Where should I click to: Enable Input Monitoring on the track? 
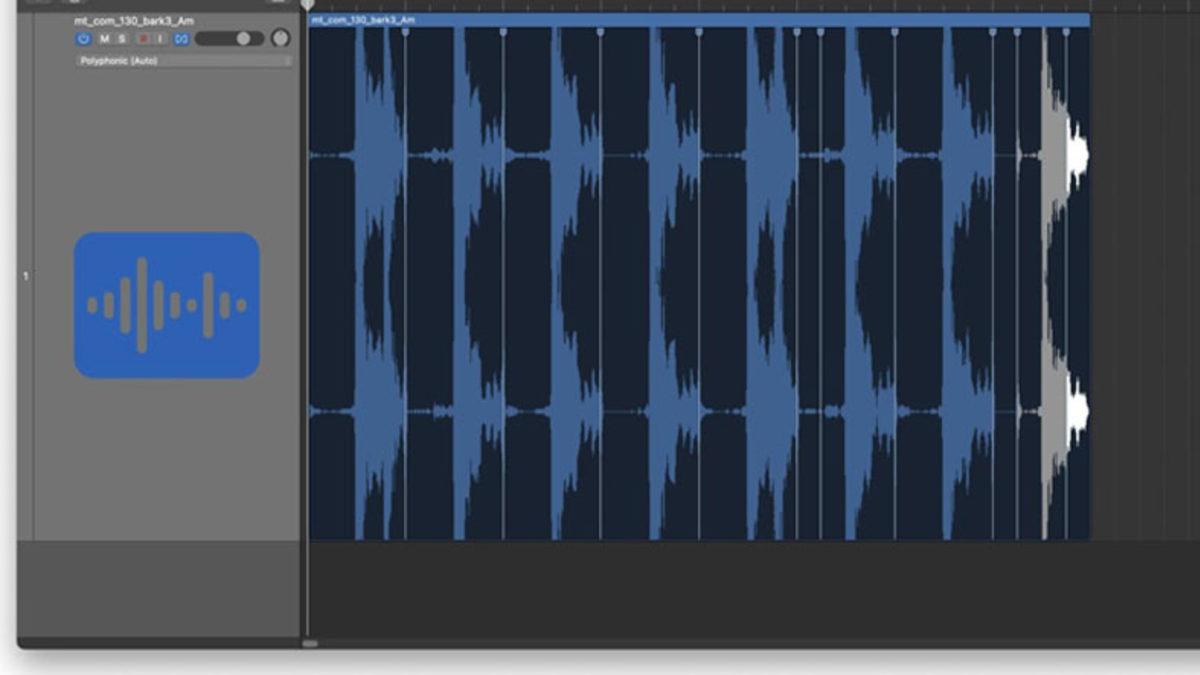pos(160,39)
